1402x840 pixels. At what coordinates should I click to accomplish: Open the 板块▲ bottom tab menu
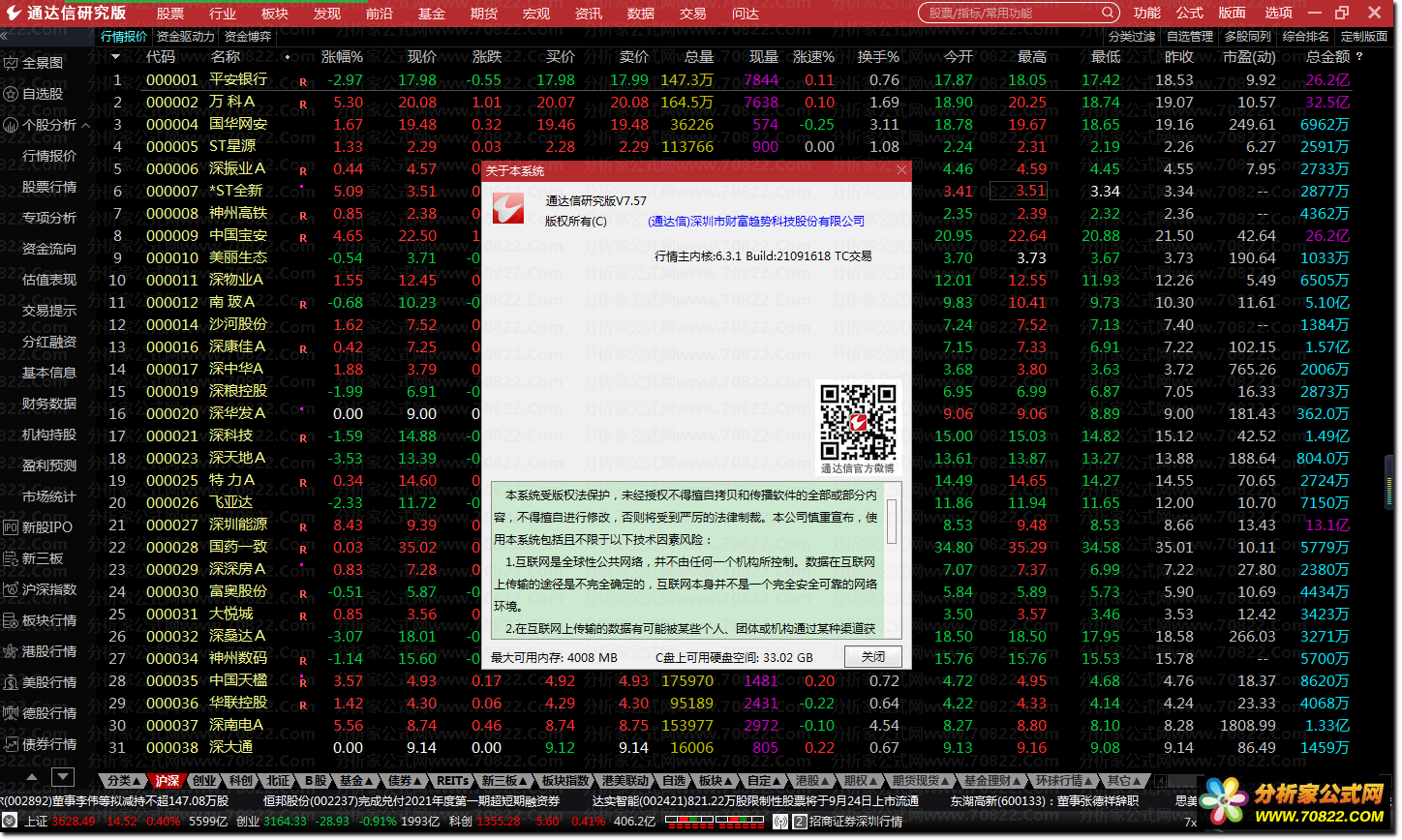717,780
